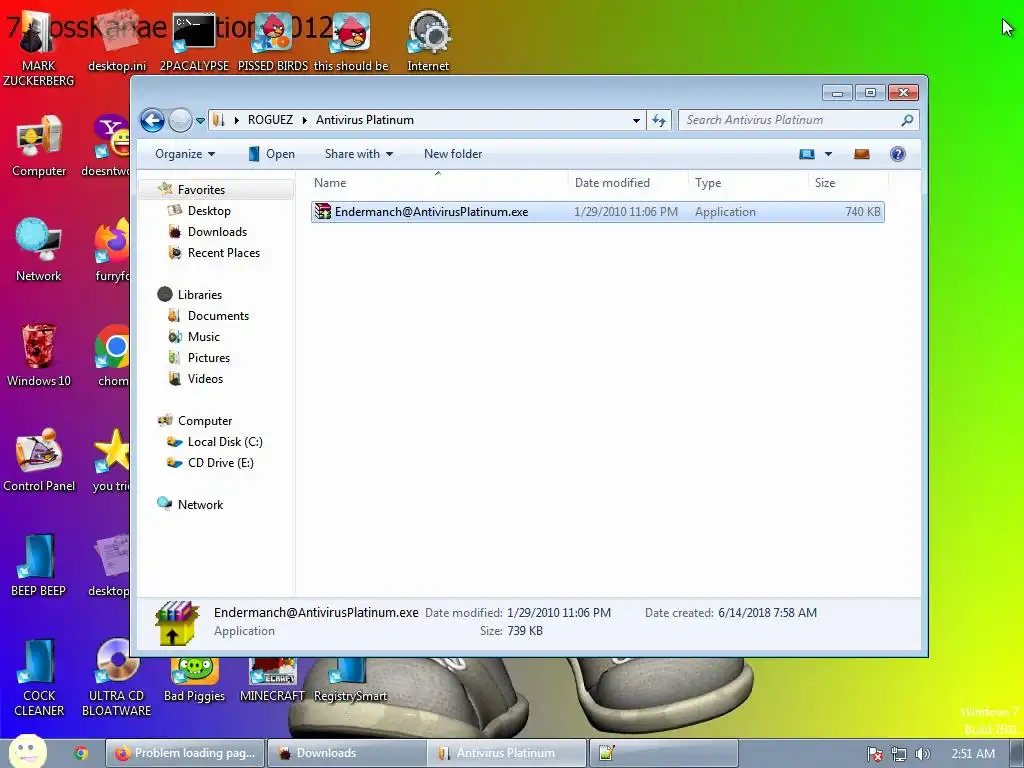Select Network desktop icon
The height and width of the screenshot is (768, 1024).
(39, 250)
